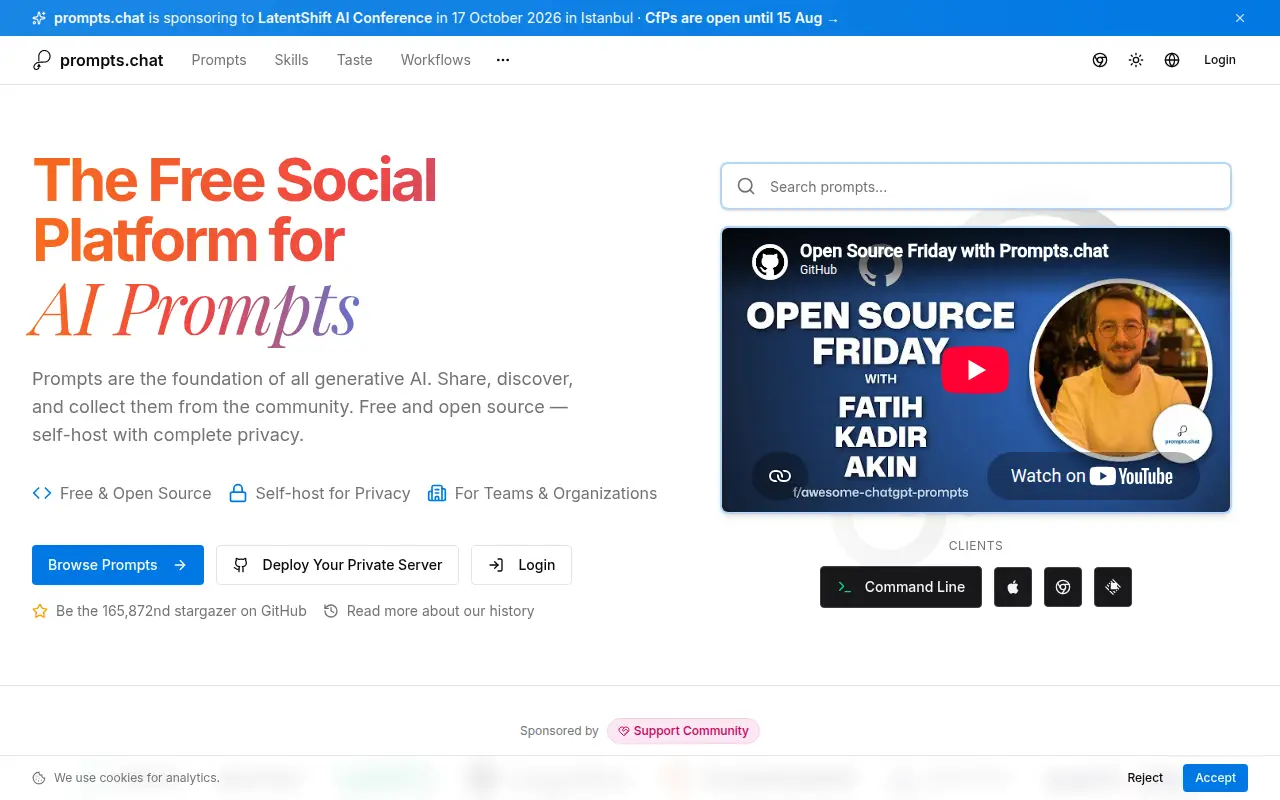Open the Skills nav item
This screenshot has width=1280, height=800.
coord(292,60)
